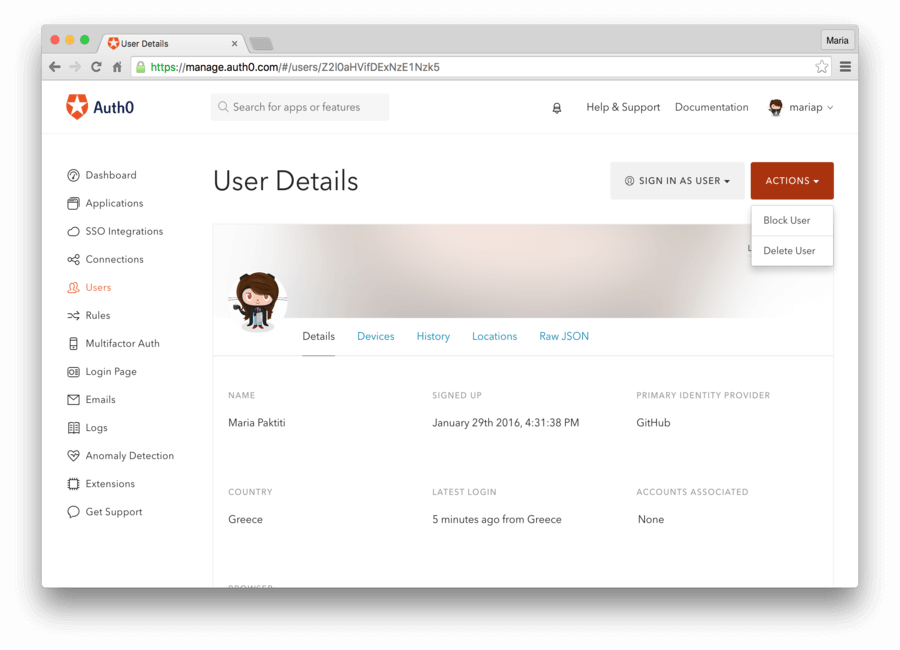Select the User Details browser tab

coord(172,44)
